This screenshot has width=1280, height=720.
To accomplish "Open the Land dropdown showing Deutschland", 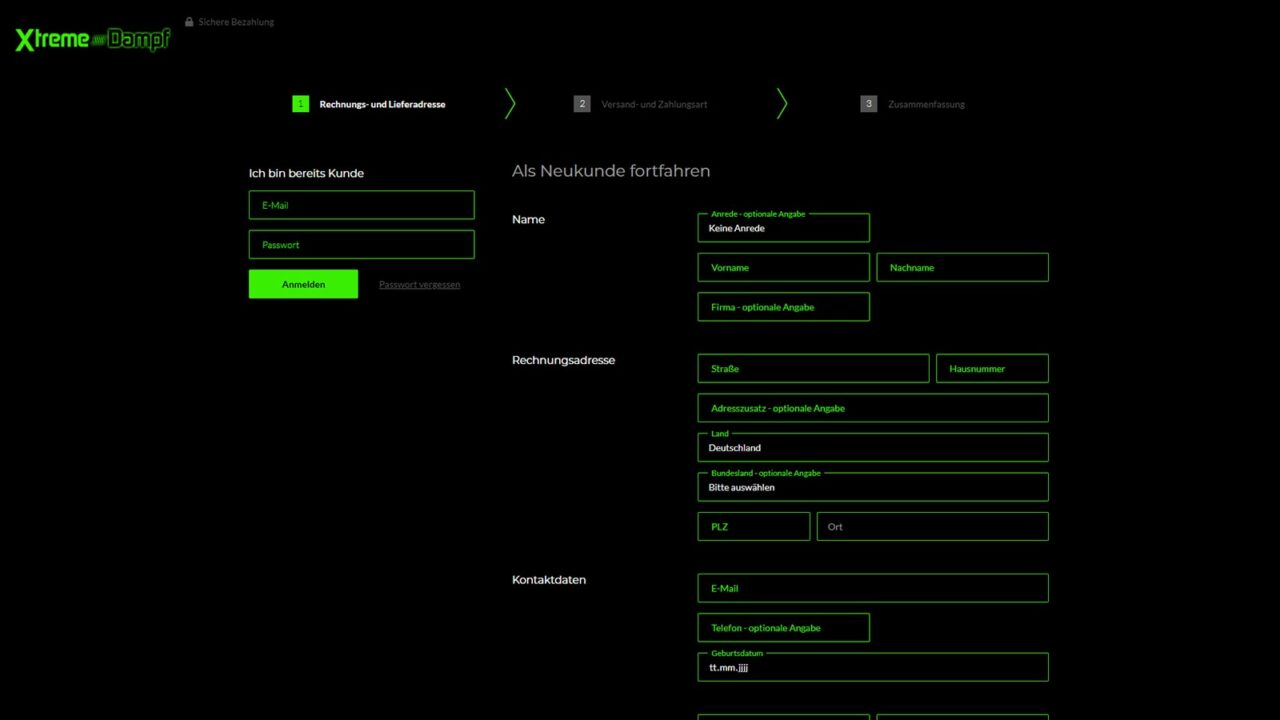I will (x=872, y=447).
